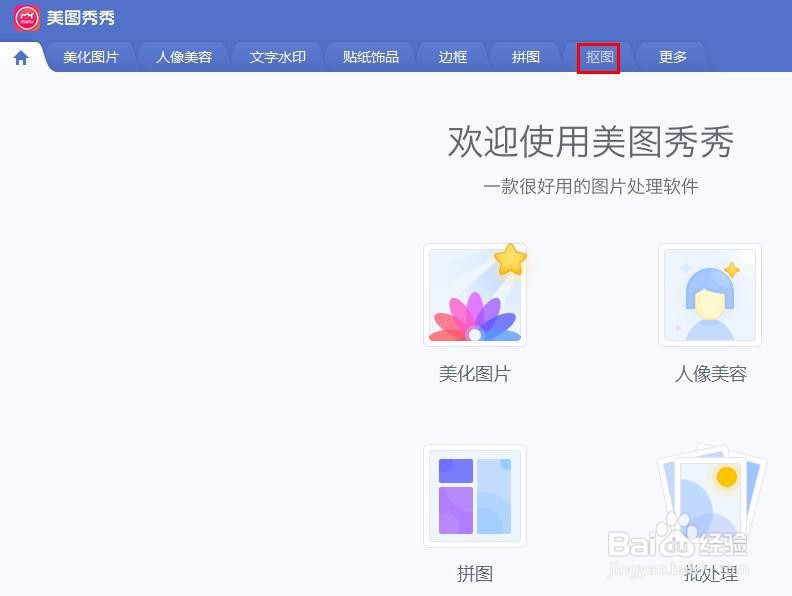
Task: Click the 人像美容 portrait icon tile
Action: [710, 295]
